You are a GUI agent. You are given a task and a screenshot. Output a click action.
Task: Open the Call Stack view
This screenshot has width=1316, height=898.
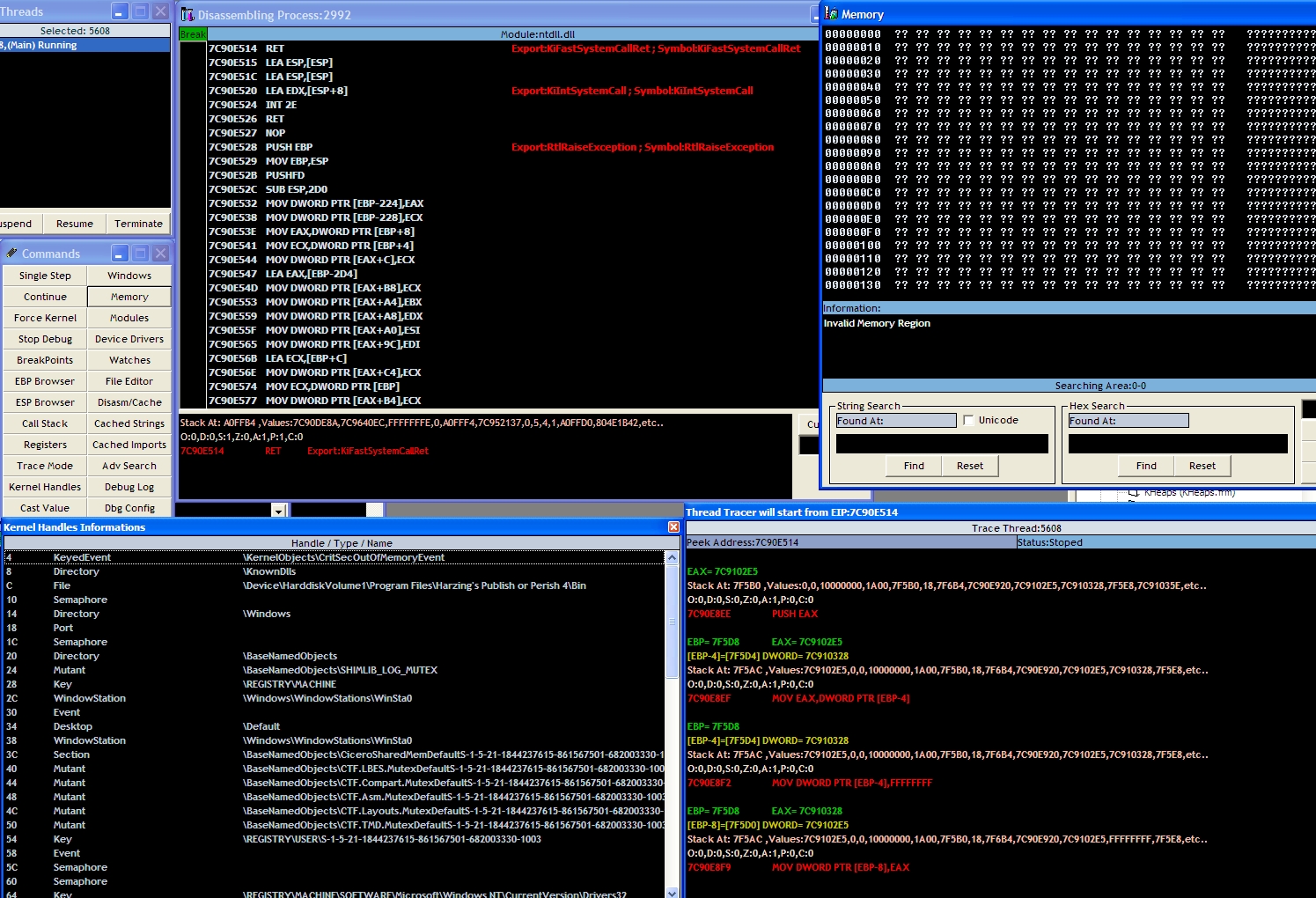[x=44, y=423]
